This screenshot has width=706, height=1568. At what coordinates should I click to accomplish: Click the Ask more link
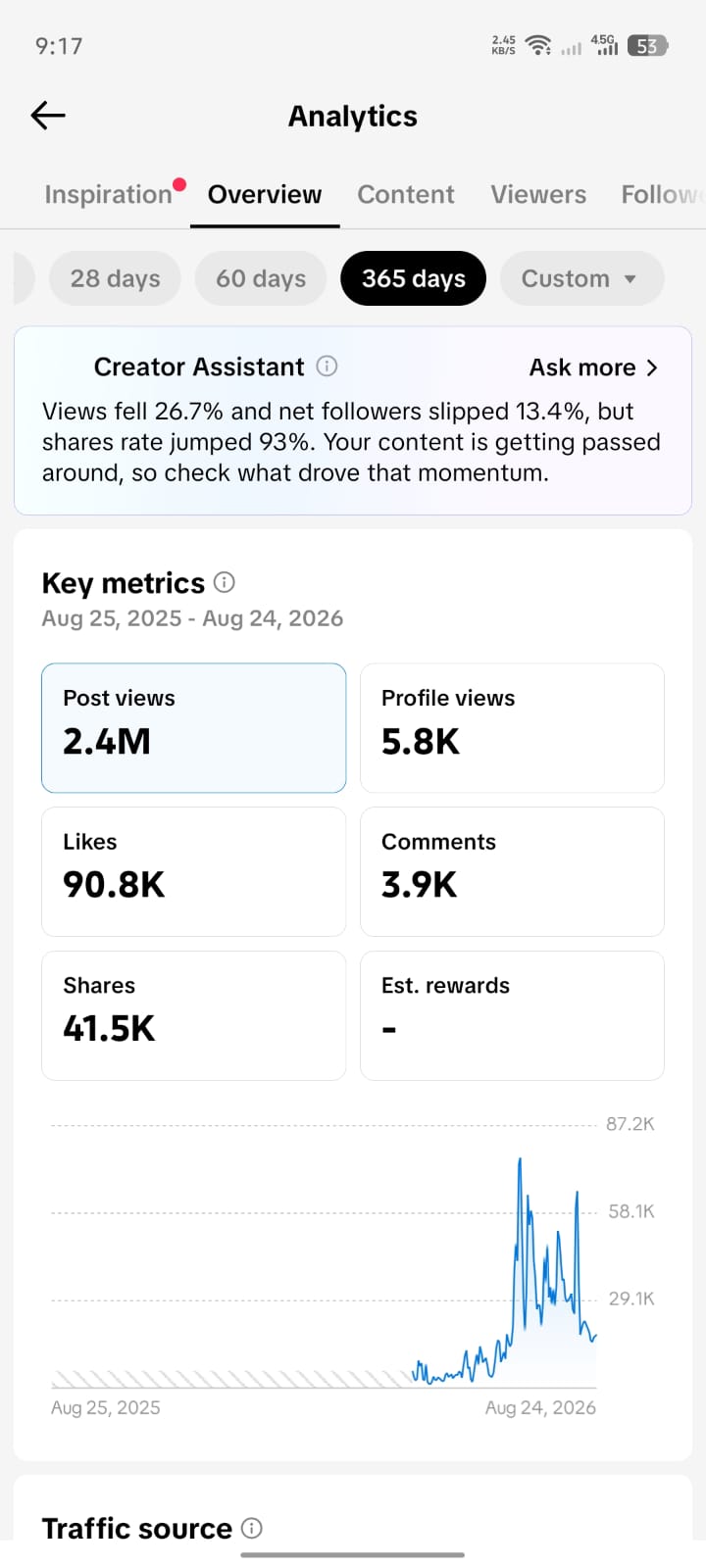582,367
